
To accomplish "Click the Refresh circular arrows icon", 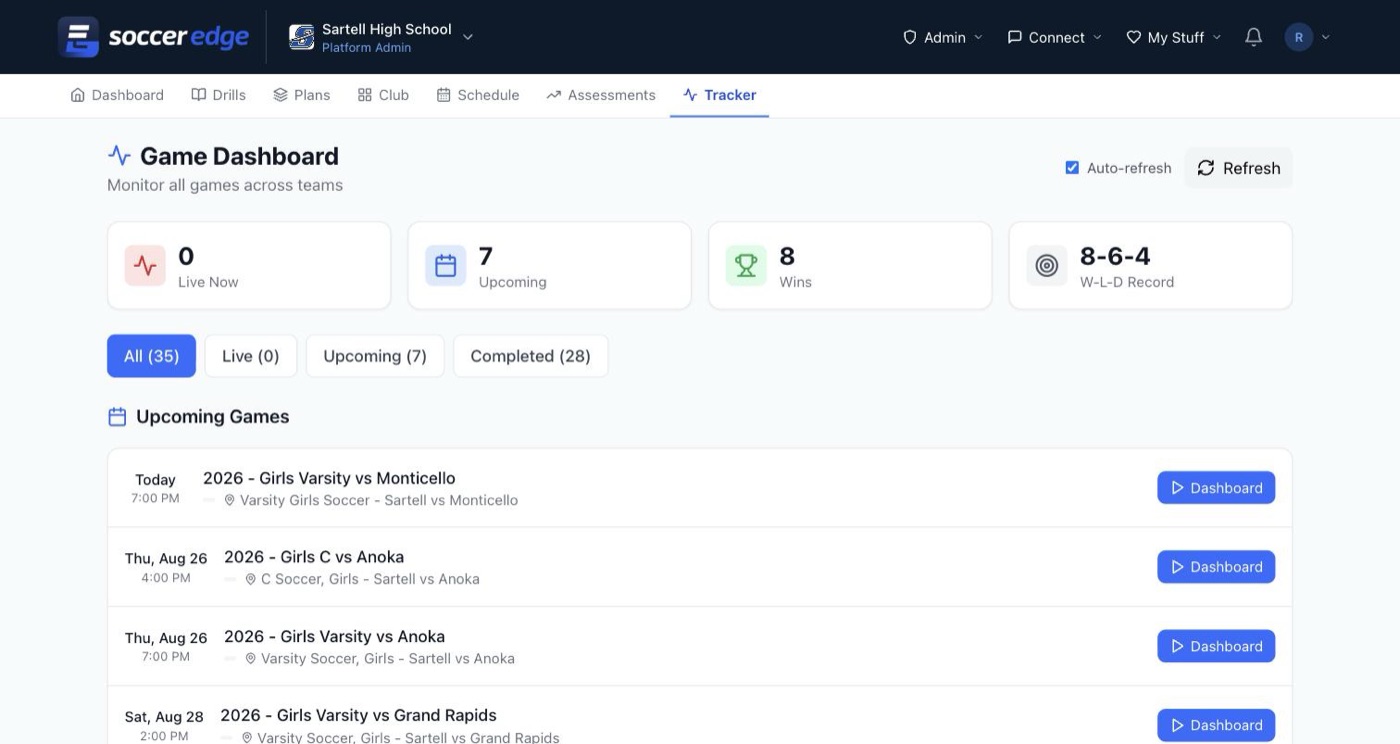I will click(1206, 168).
